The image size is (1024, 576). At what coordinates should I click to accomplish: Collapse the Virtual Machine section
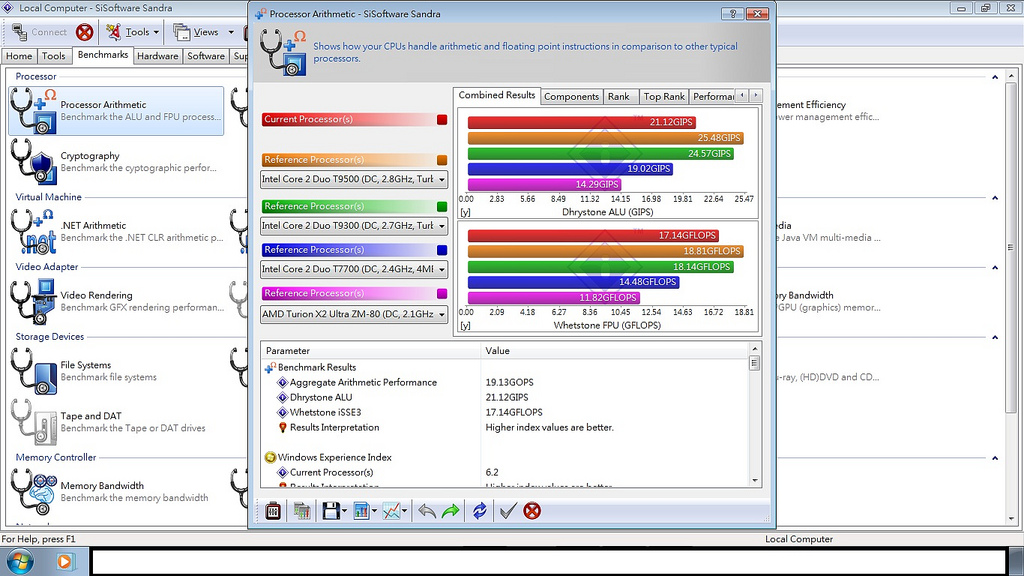tap(995, 198)
